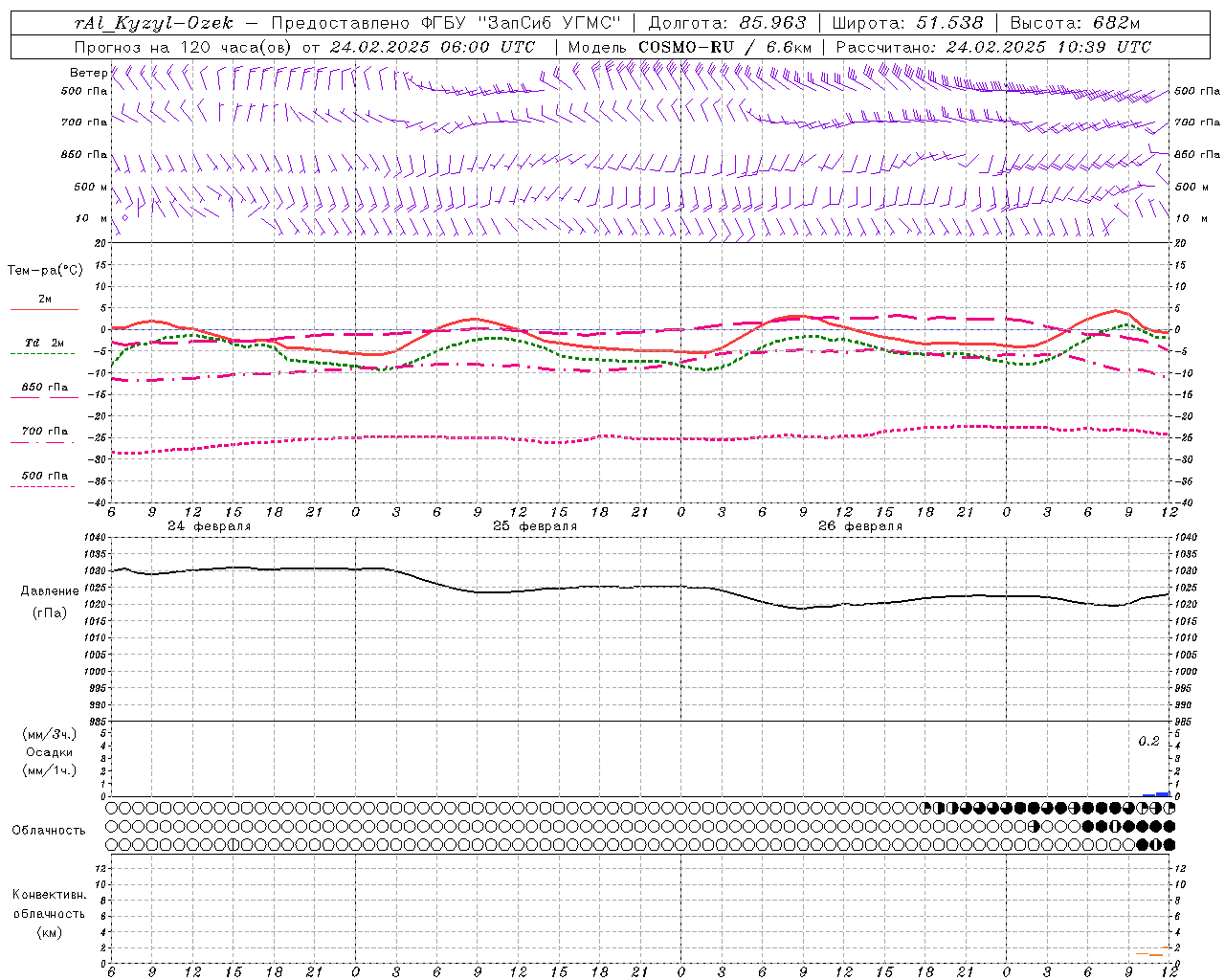Click the 700 гПа temperature legend label

pos(45,432)
